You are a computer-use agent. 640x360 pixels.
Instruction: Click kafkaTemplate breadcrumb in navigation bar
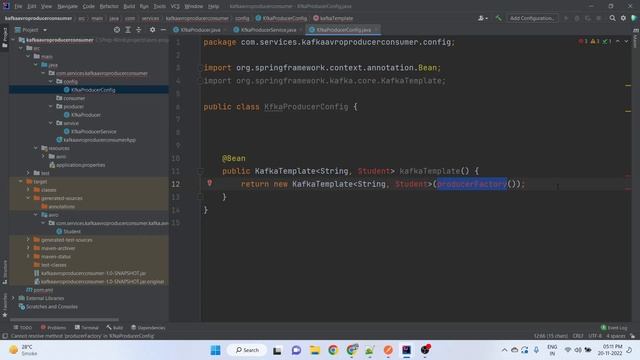333,18
